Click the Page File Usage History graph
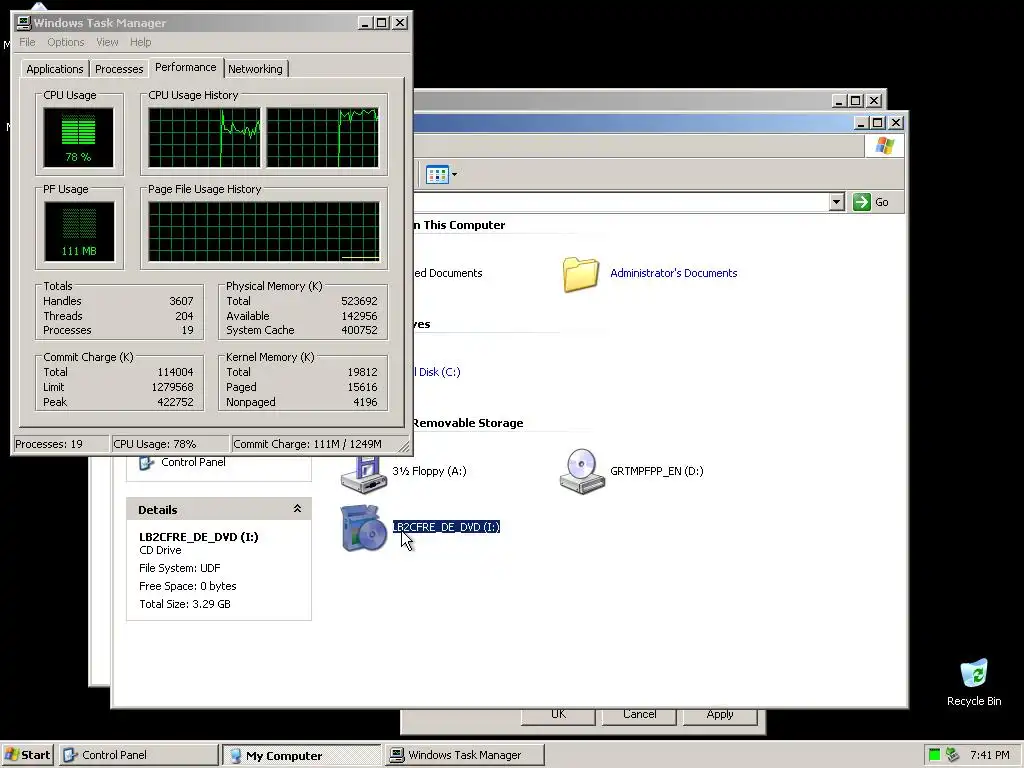This screenshot has width=1024, height=768. 263,232
